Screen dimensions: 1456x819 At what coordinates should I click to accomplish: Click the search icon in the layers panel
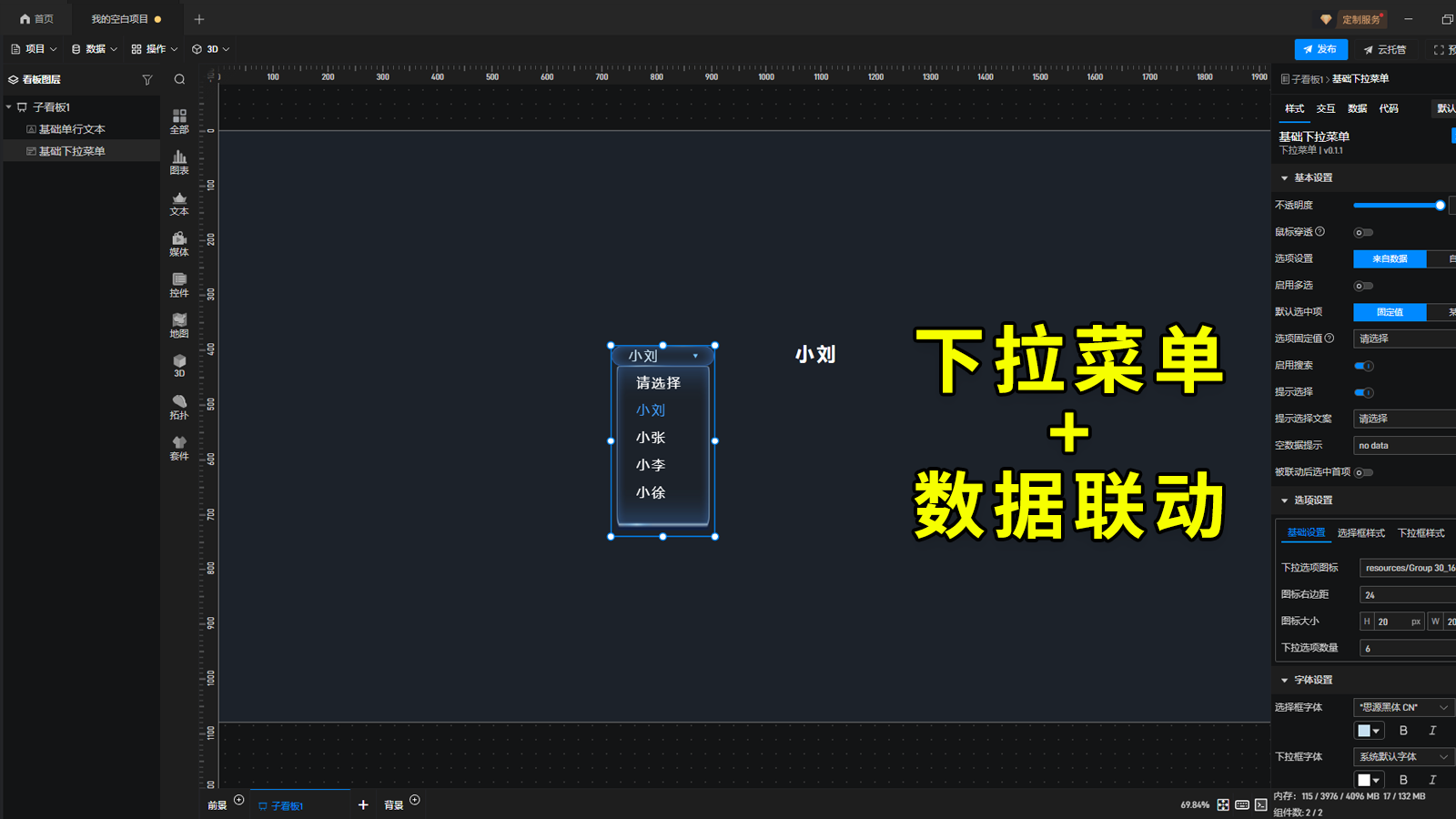pyautogui.click(x=179, y=79)
